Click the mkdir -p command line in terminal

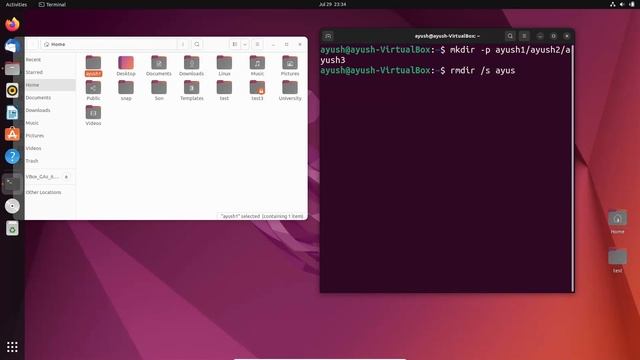[445, 55]
